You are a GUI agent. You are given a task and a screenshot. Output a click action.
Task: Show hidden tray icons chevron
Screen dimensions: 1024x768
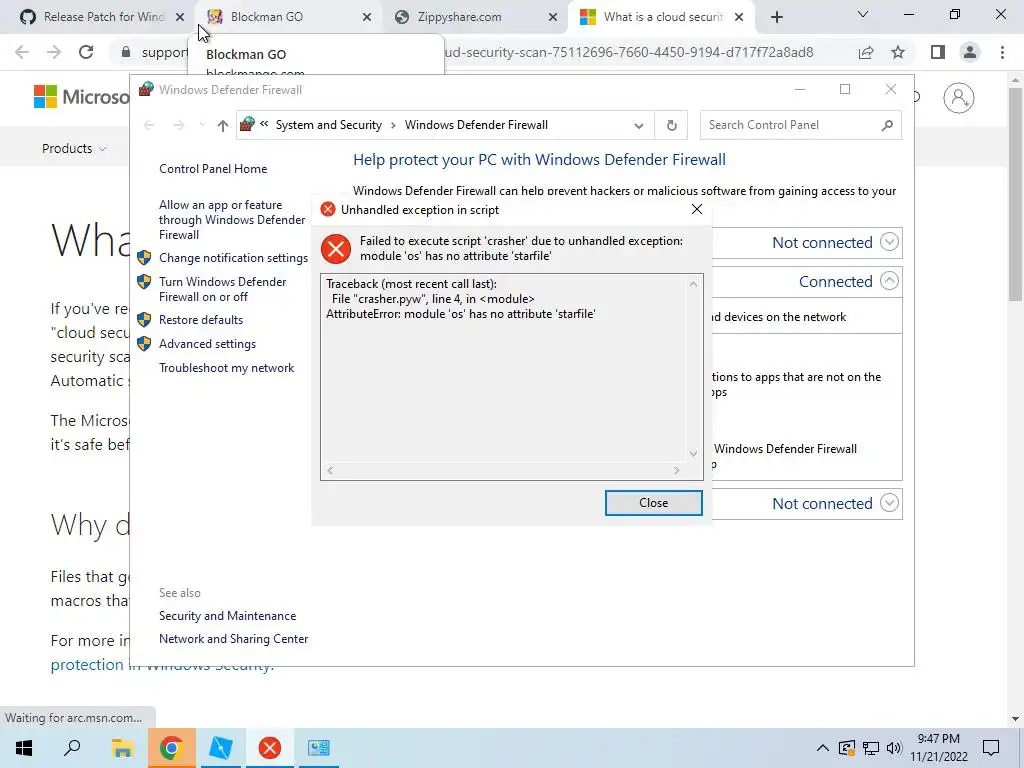click(822, 748)
